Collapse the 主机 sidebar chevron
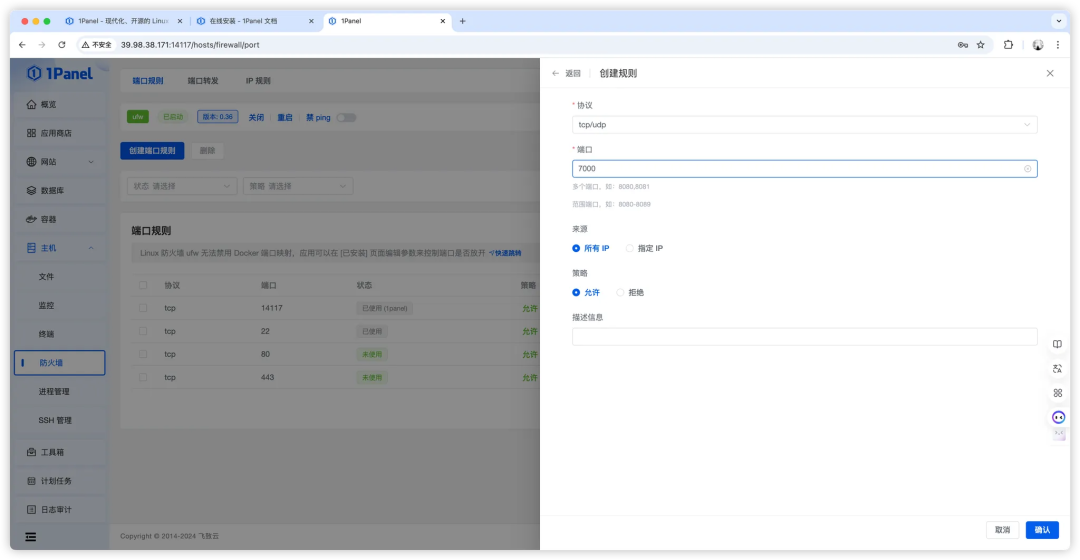This screenshot has width=1080, height=560. tap(91, 248)
